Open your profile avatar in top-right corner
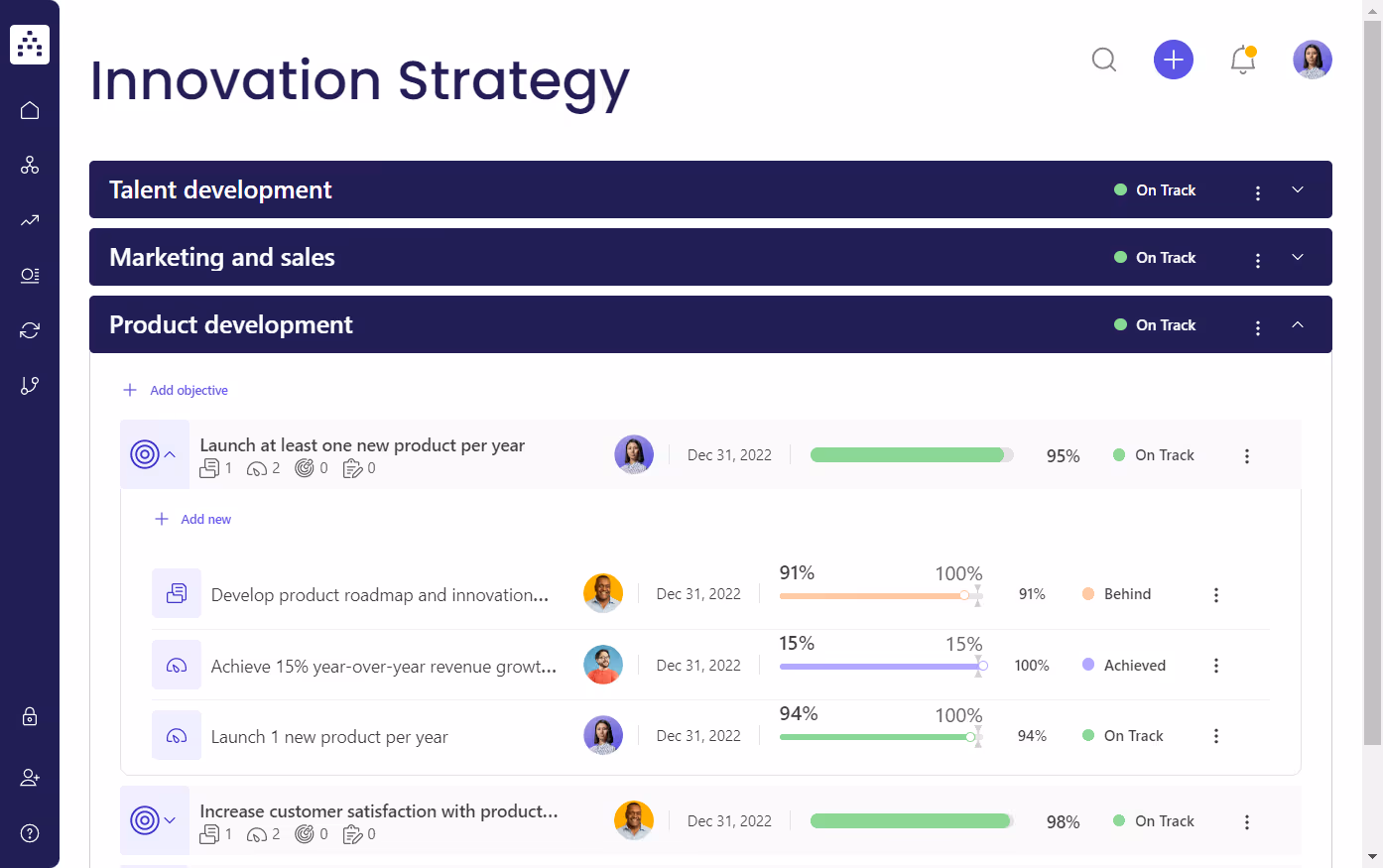1383x868 pixels. (1312, 60)
